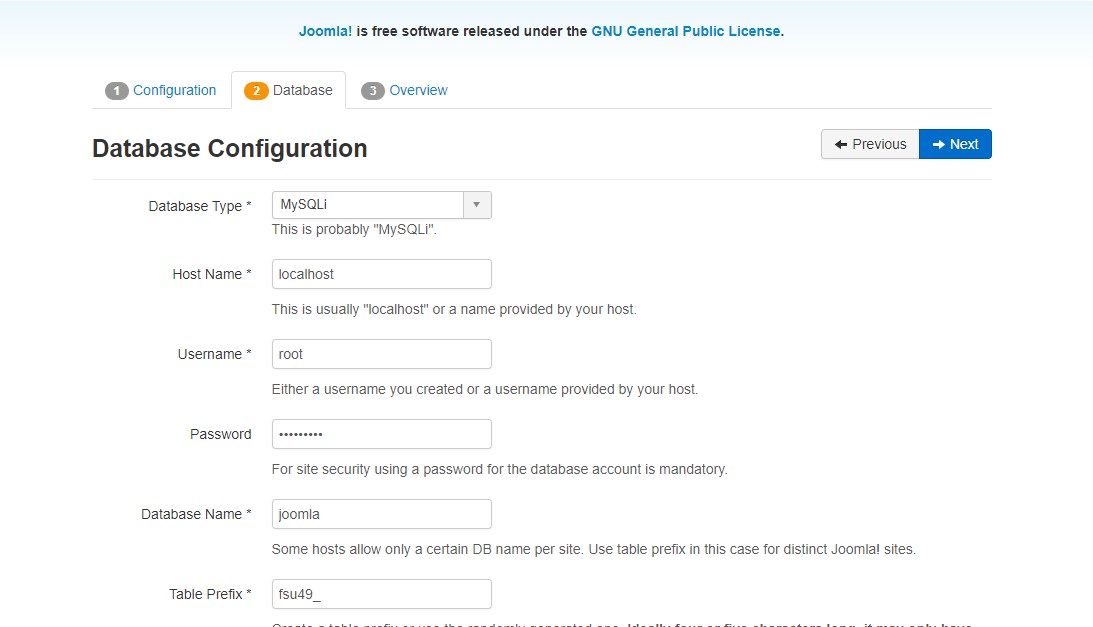The image size is (1093, 627).
Task: Click the Database Configuration heading
Action: 230,149
